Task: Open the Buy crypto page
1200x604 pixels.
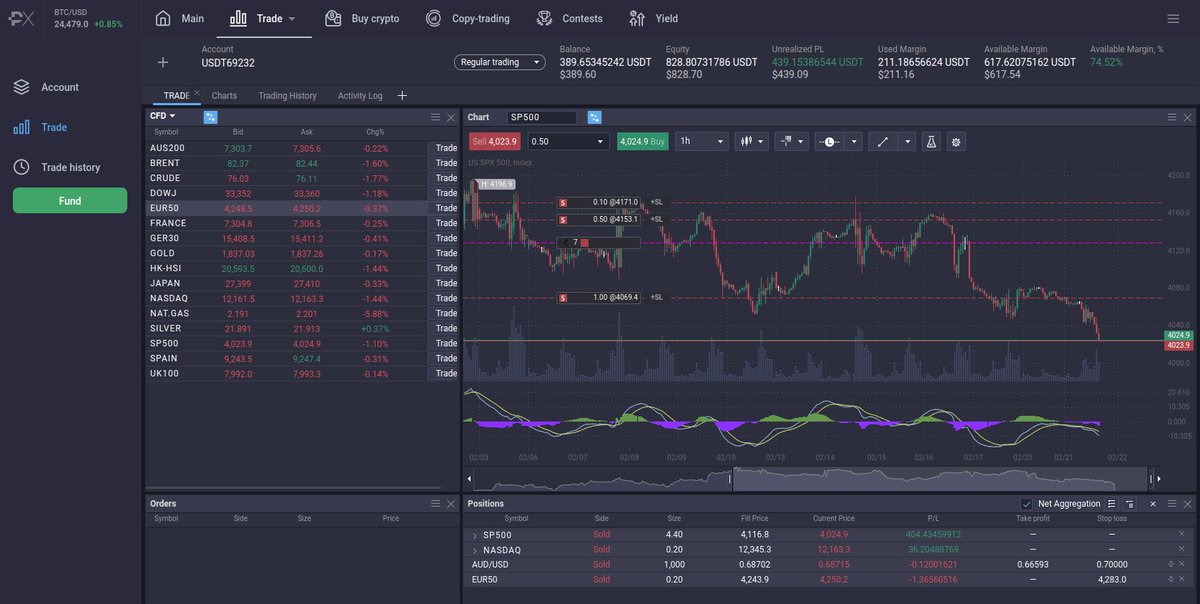Action: (x=362, y=18)
